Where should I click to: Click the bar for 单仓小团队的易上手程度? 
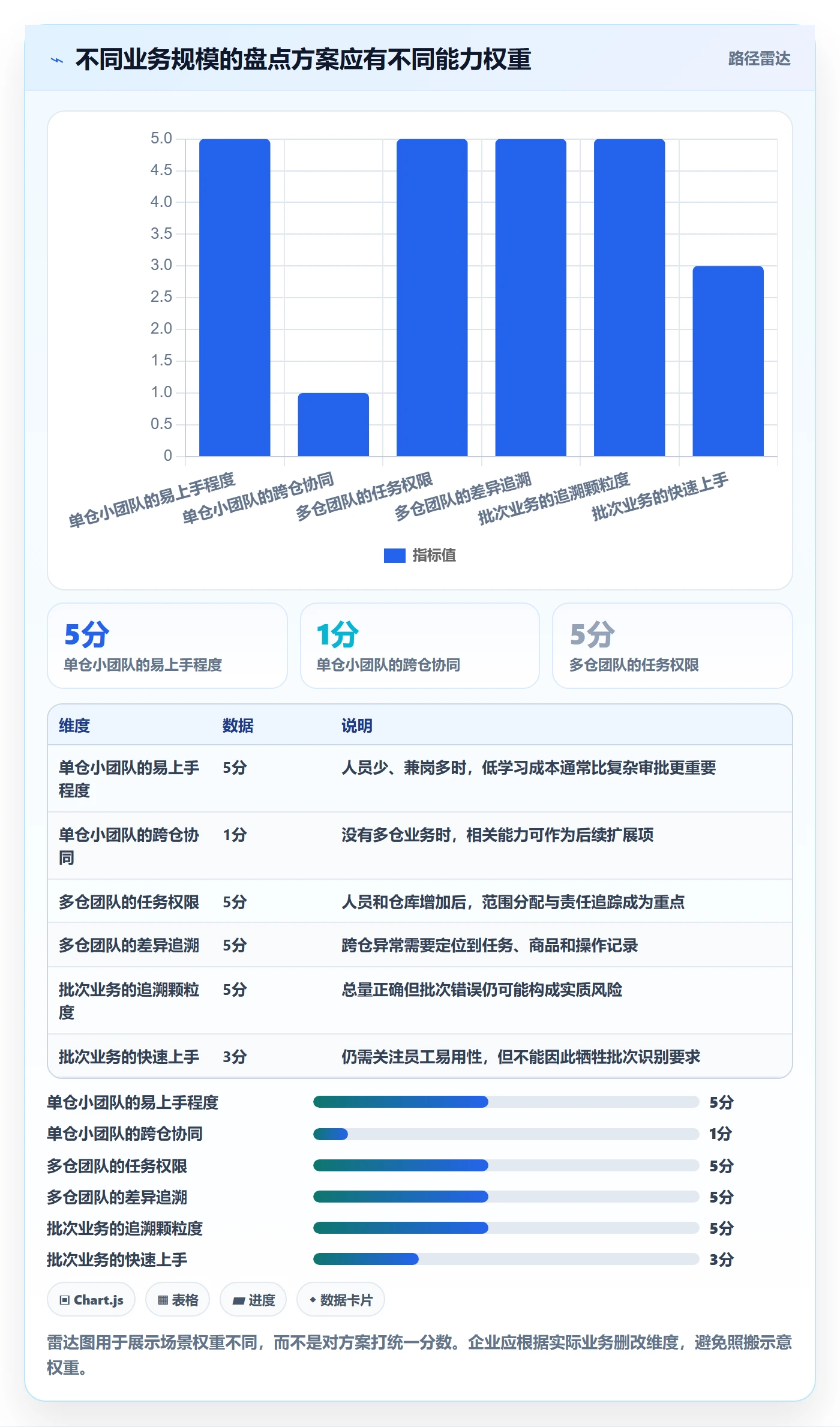click(235, 297)
